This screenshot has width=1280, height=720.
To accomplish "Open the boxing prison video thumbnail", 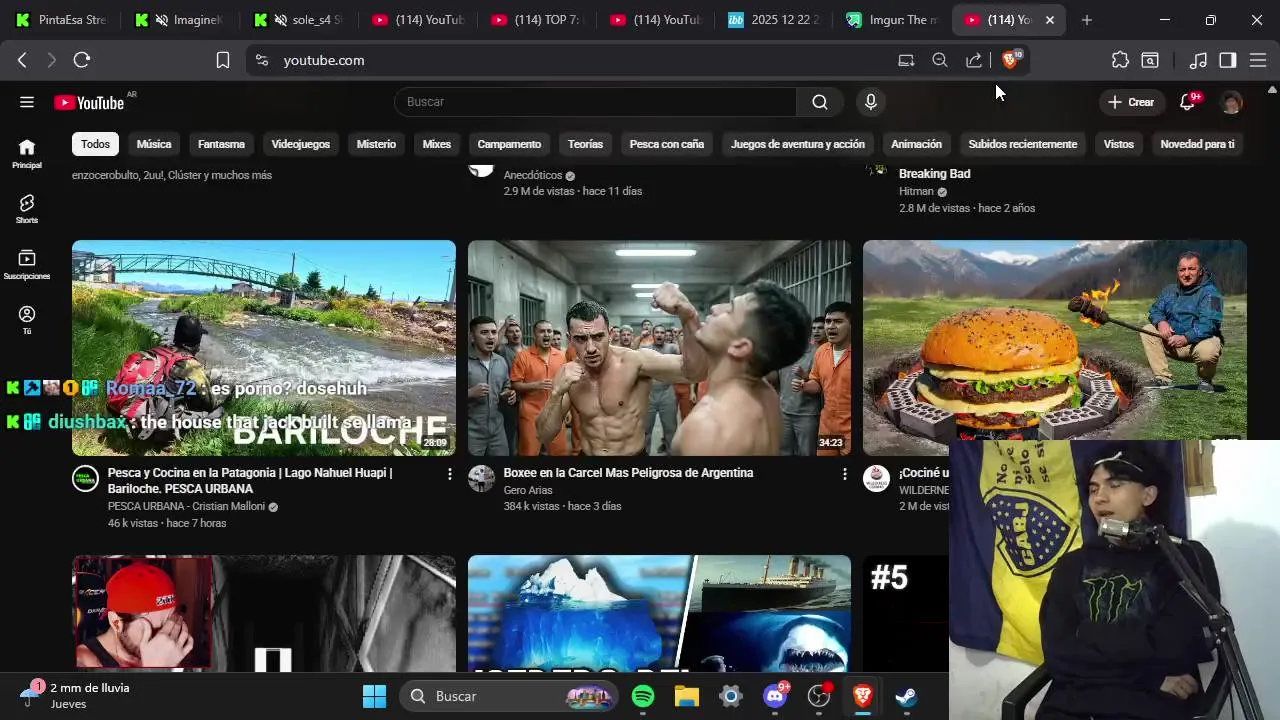I will [659, 348].
